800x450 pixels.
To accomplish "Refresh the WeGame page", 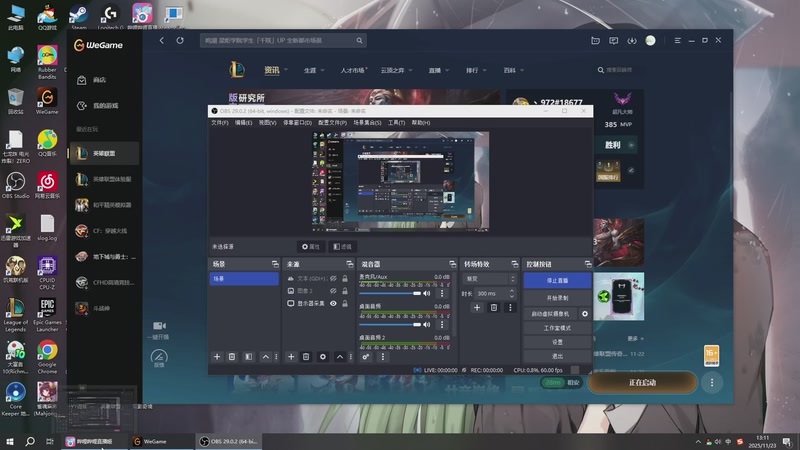I will pyautogui.click(x=180, y=40).
